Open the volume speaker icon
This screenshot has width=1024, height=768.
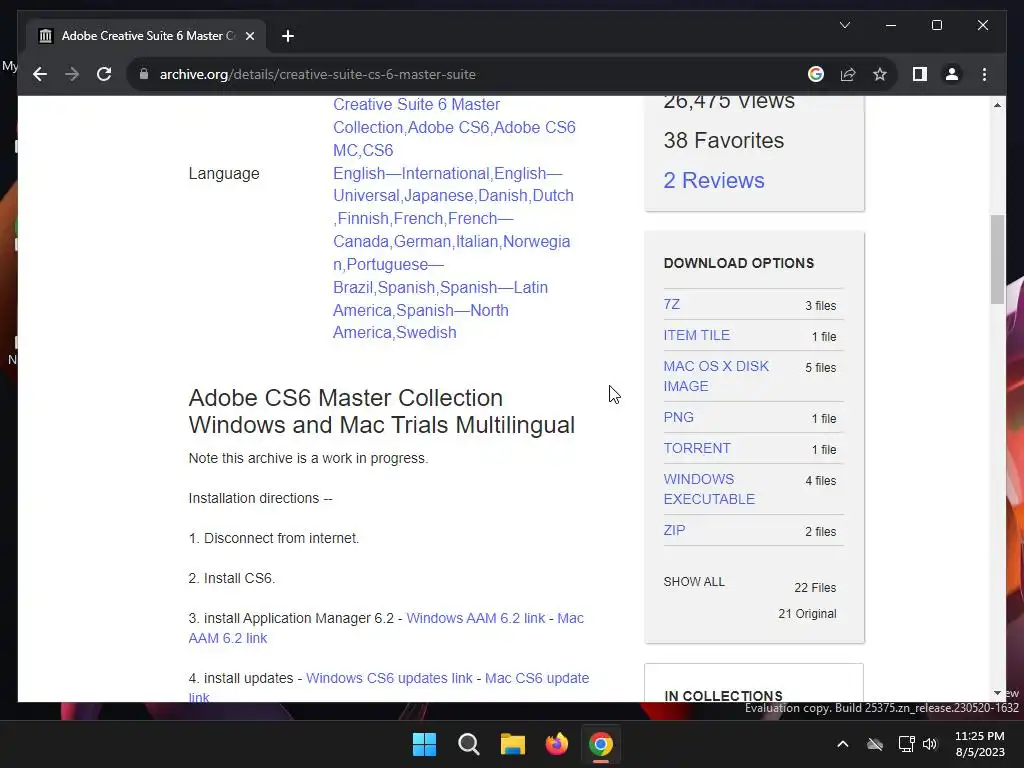coord(930,744)
